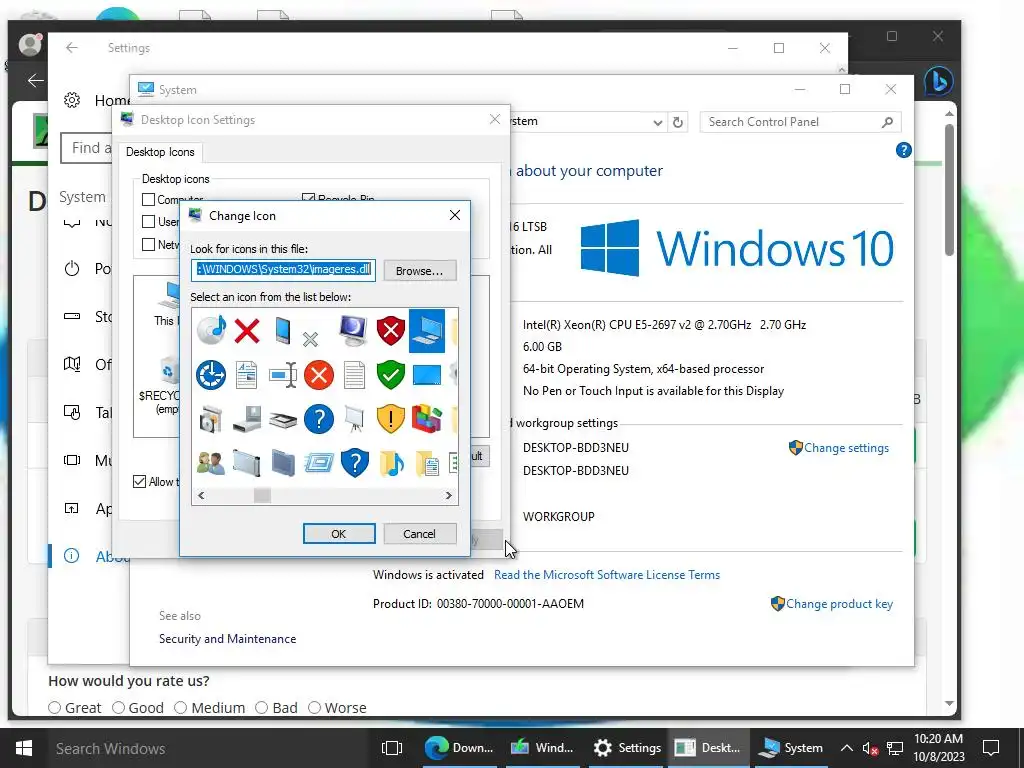Open the Desktop Icons tab
The height and width of the screenshot is (768, 1024).
(x=160, y=152)
